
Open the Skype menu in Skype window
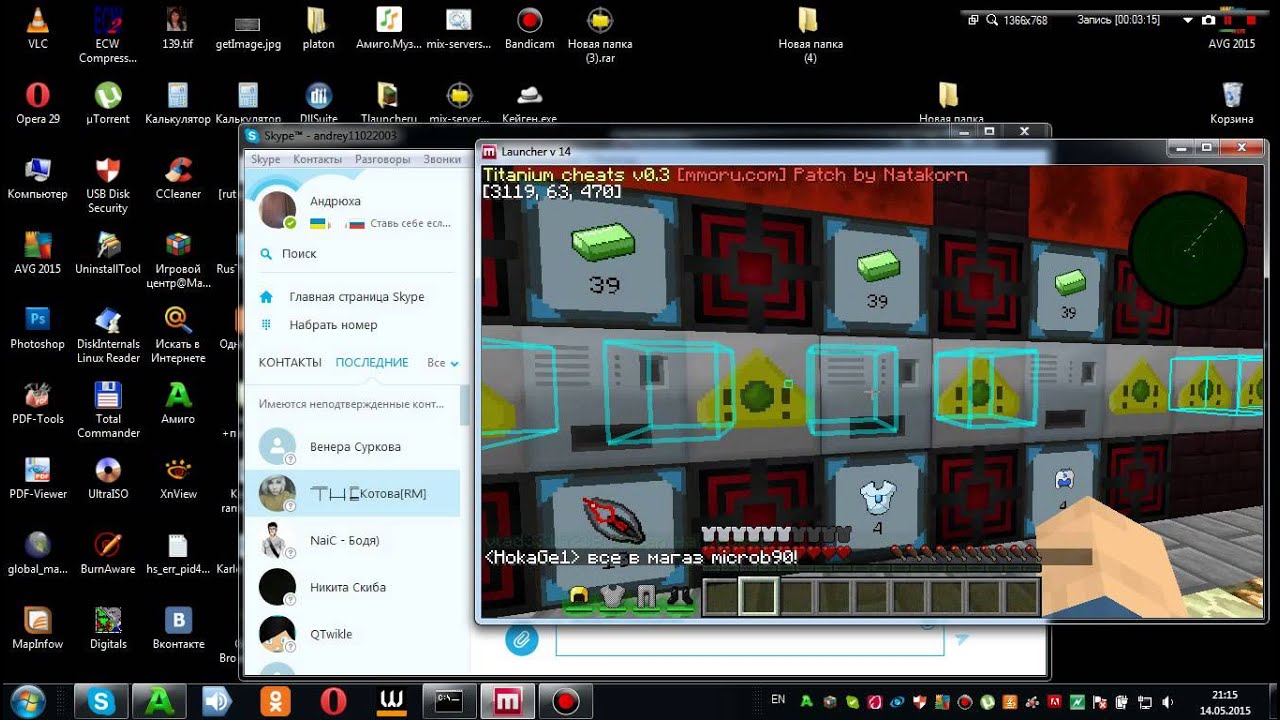click(x=265, y=159)
